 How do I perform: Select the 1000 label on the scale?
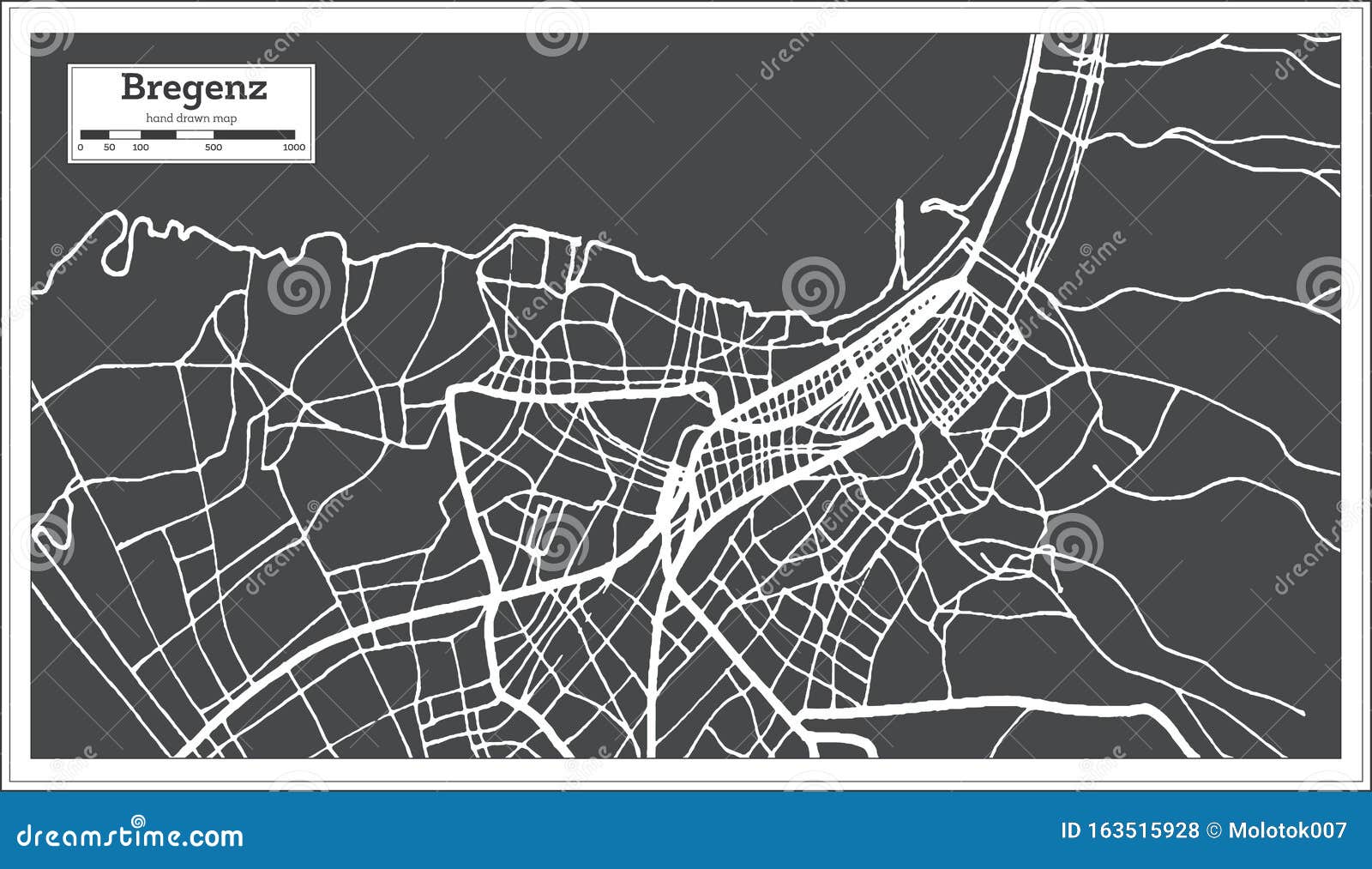[295, 147]
